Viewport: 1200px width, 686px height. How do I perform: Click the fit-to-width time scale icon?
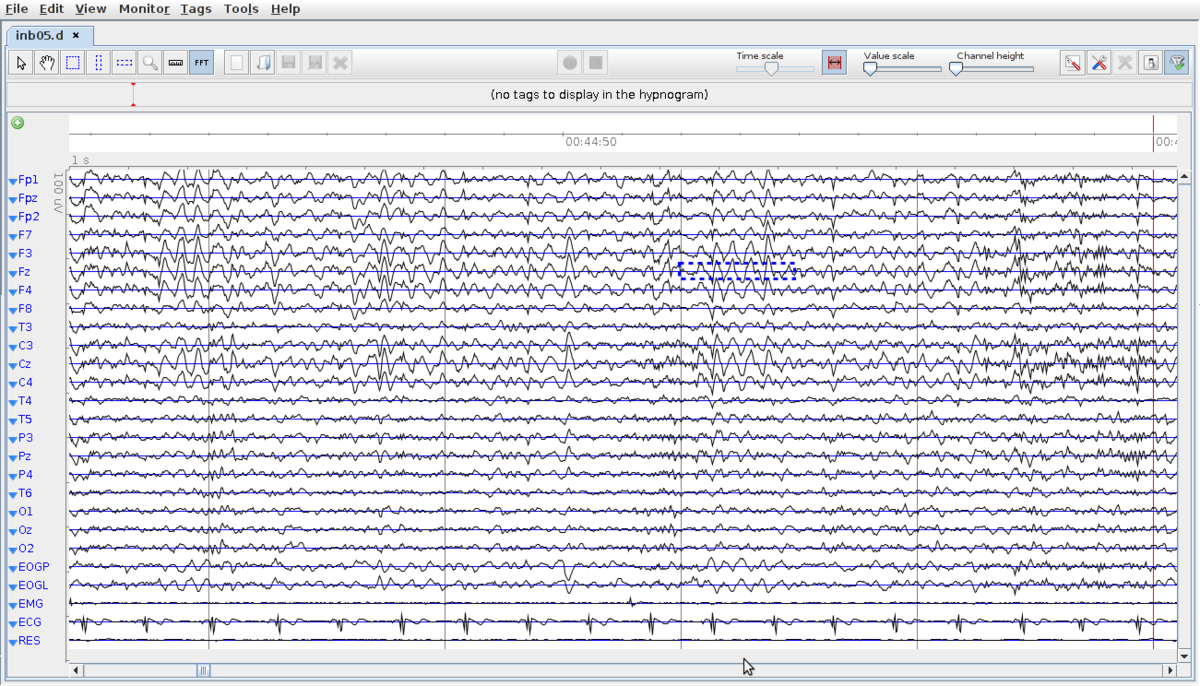834,61
